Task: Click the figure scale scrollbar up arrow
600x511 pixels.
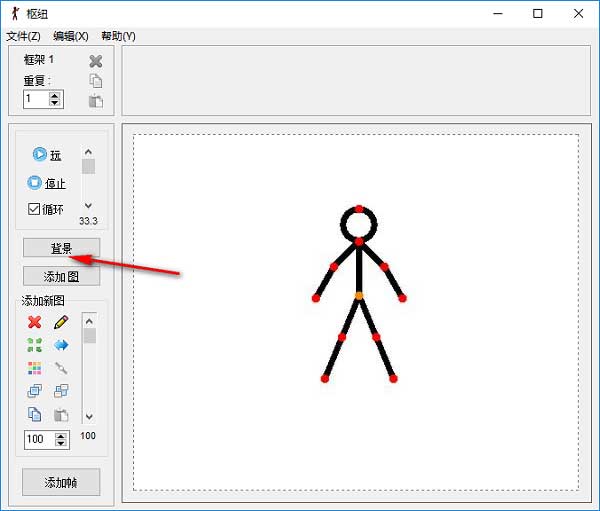Action: point(89,321)
